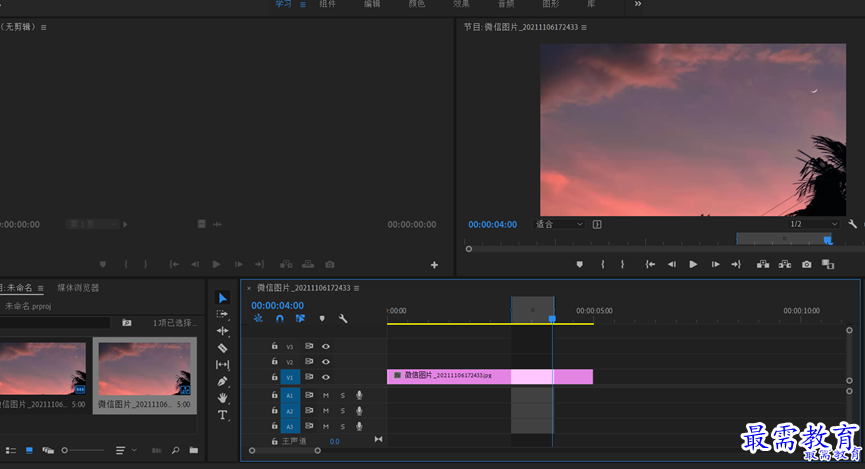
Task: Select the Razor tool
Action: tap(222, 348)
